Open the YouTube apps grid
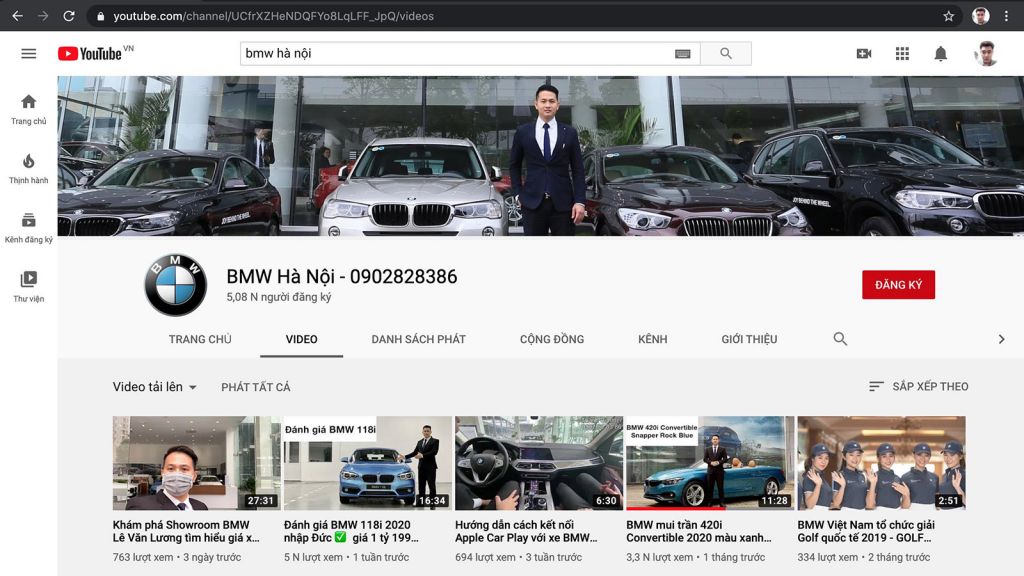Screen dimensions: 1024x576 pos(902,54)
